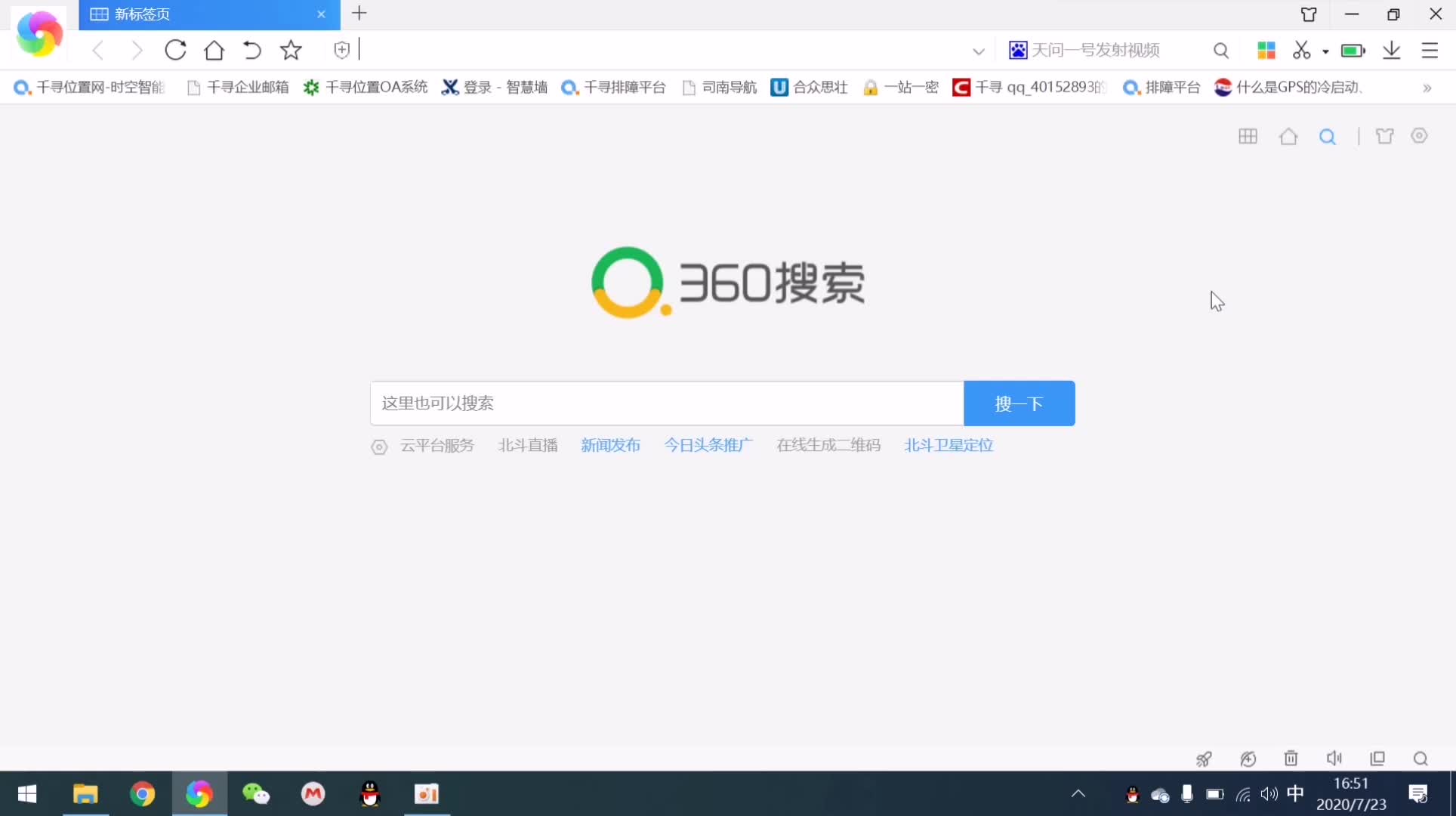Open the browser hamburger menu

tap(1430, 51)
